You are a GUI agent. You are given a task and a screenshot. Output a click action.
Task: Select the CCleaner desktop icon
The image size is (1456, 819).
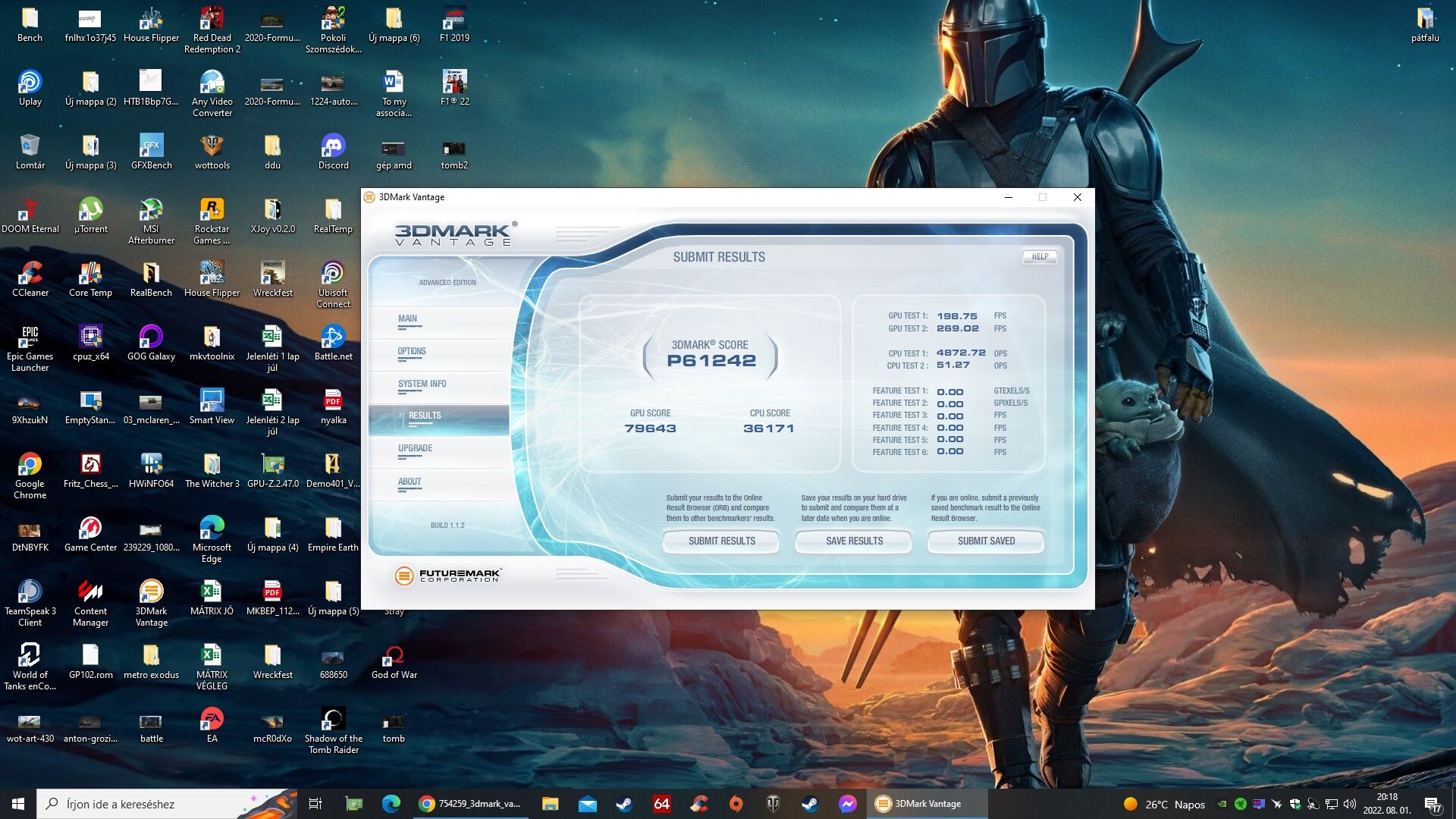point(30,280)
